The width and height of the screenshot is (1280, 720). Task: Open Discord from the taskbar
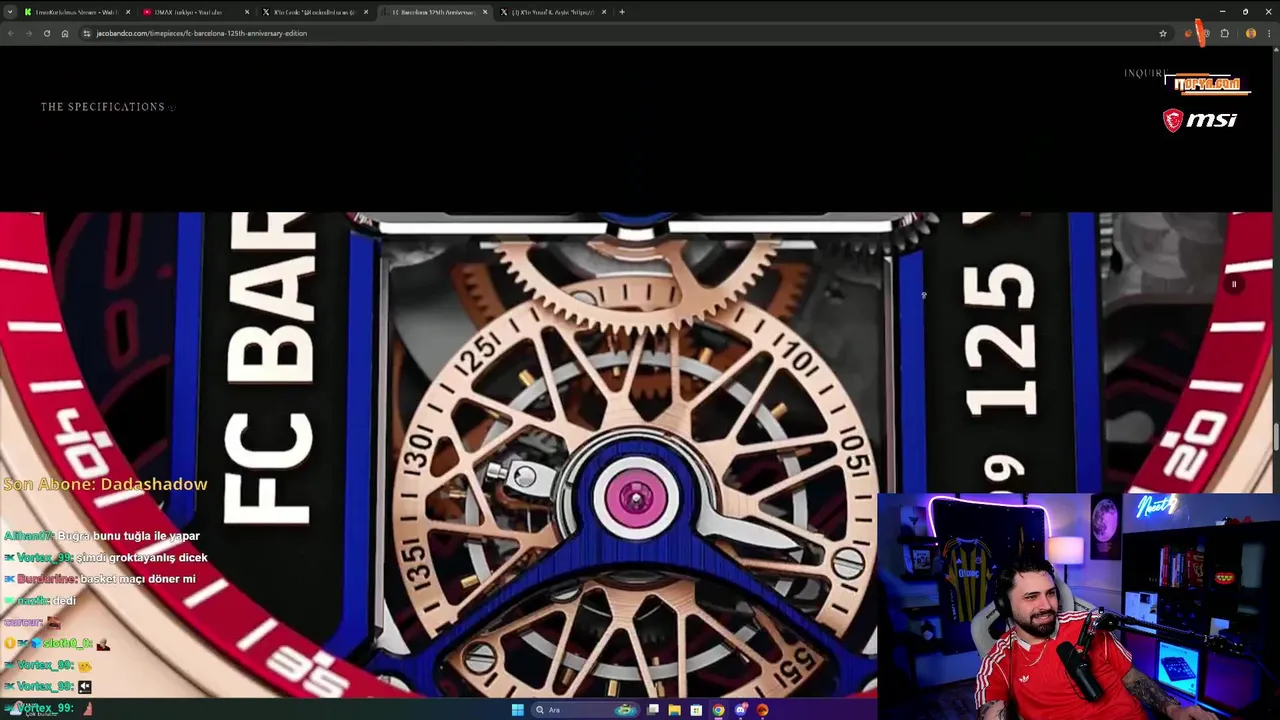tap(740, 710)
